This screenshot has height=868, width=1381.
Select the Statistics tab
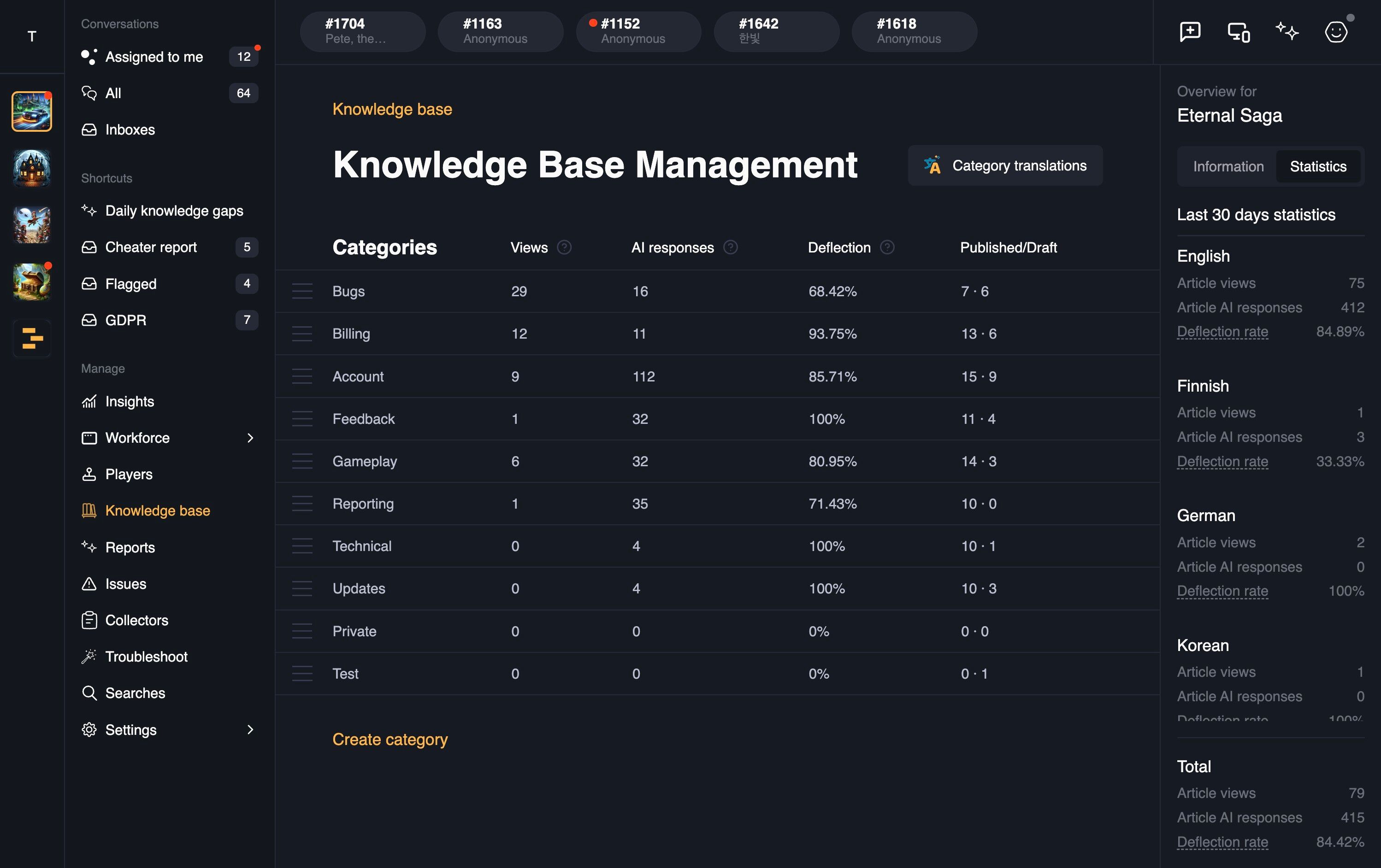tap(1318, 166)
